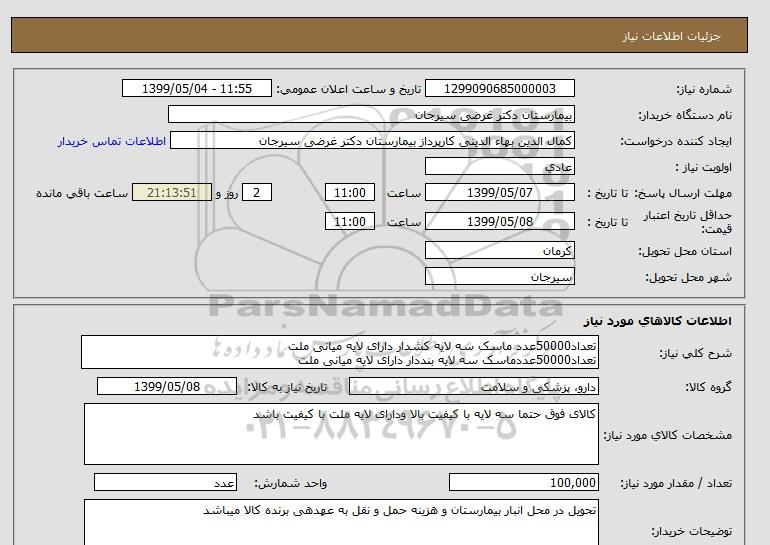The width and height of the screenshot is (770, 545).
Task: Click the واحد شمارش label
Action: (290, 484)
